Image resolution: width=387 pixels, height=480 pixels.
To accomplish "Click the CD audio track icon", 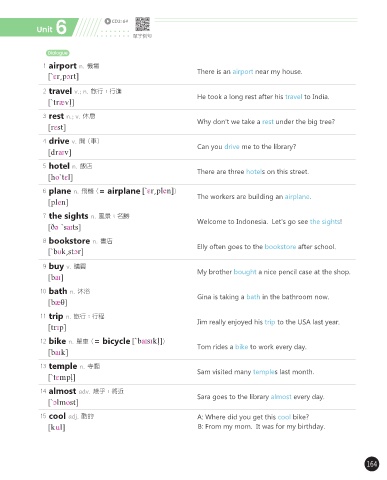I will coord(107,21).
